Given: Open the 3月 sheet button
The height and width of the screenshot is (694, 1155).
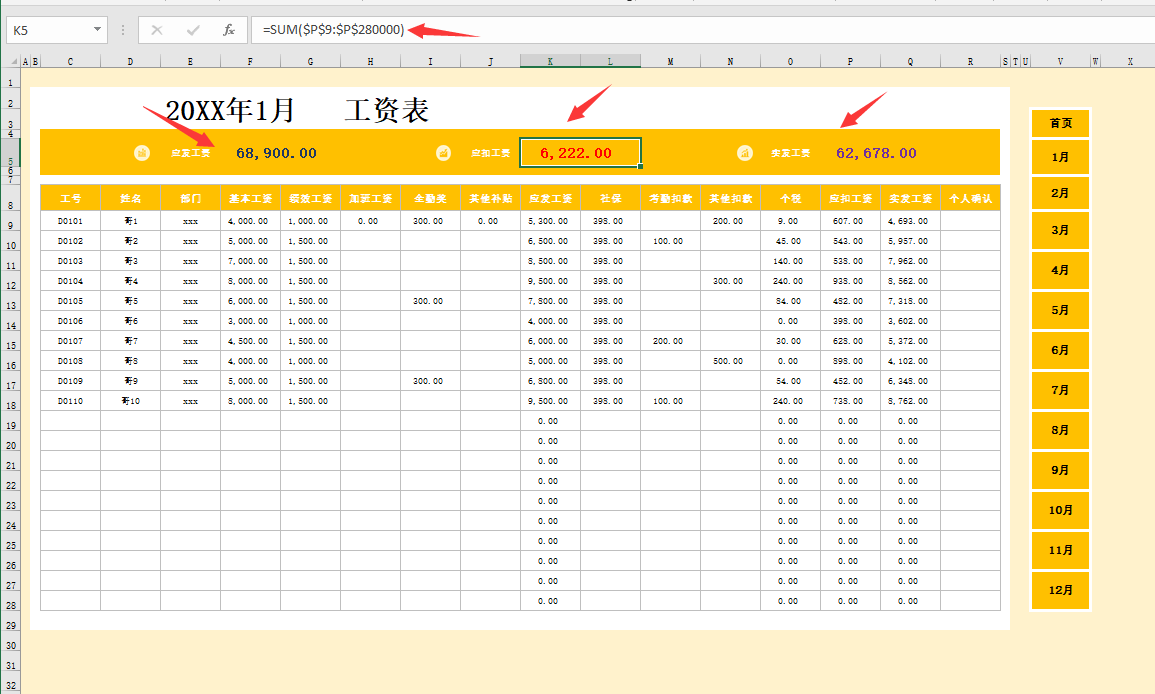Looking at the screenshot, I should 1060,230.
